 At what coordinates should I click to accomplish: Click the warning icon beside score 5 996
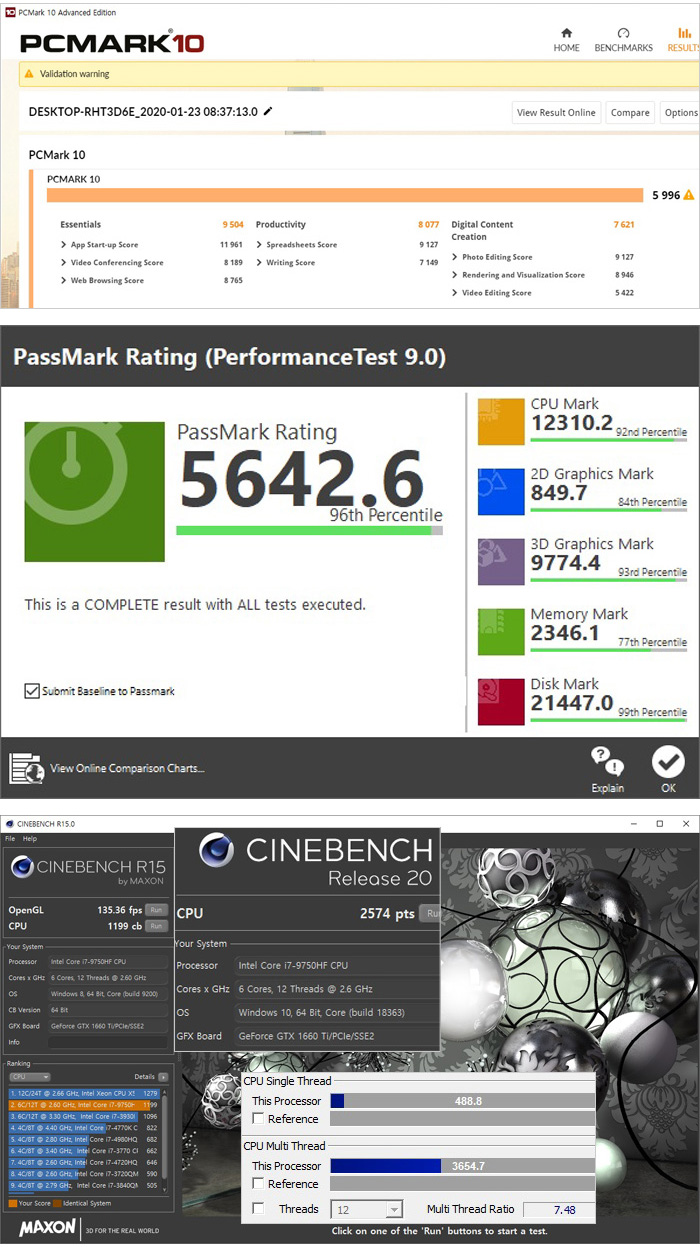point(688,195)
